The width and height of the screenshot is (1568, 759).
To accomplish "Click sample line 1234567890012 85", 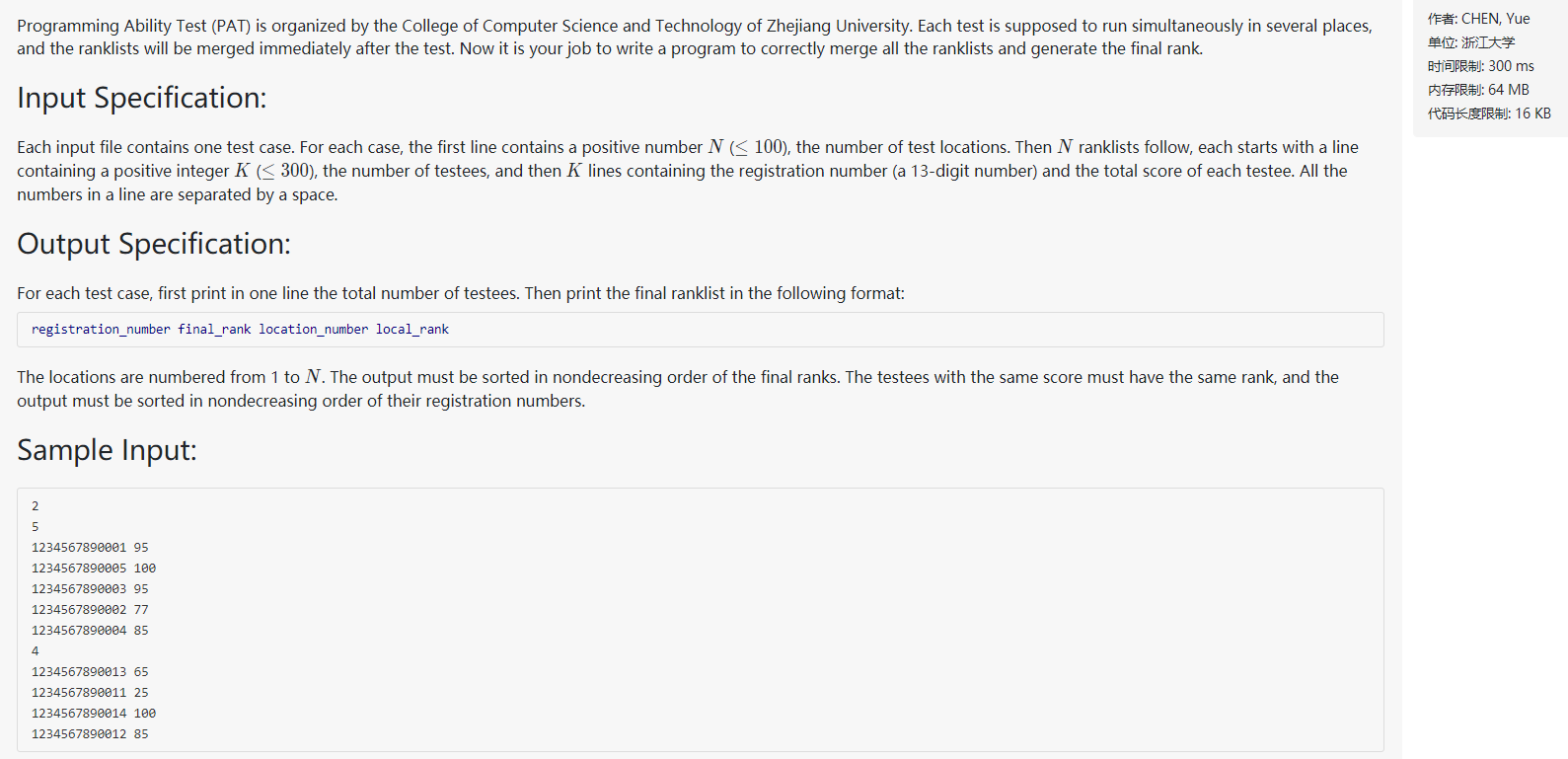I will coord(90,734).
